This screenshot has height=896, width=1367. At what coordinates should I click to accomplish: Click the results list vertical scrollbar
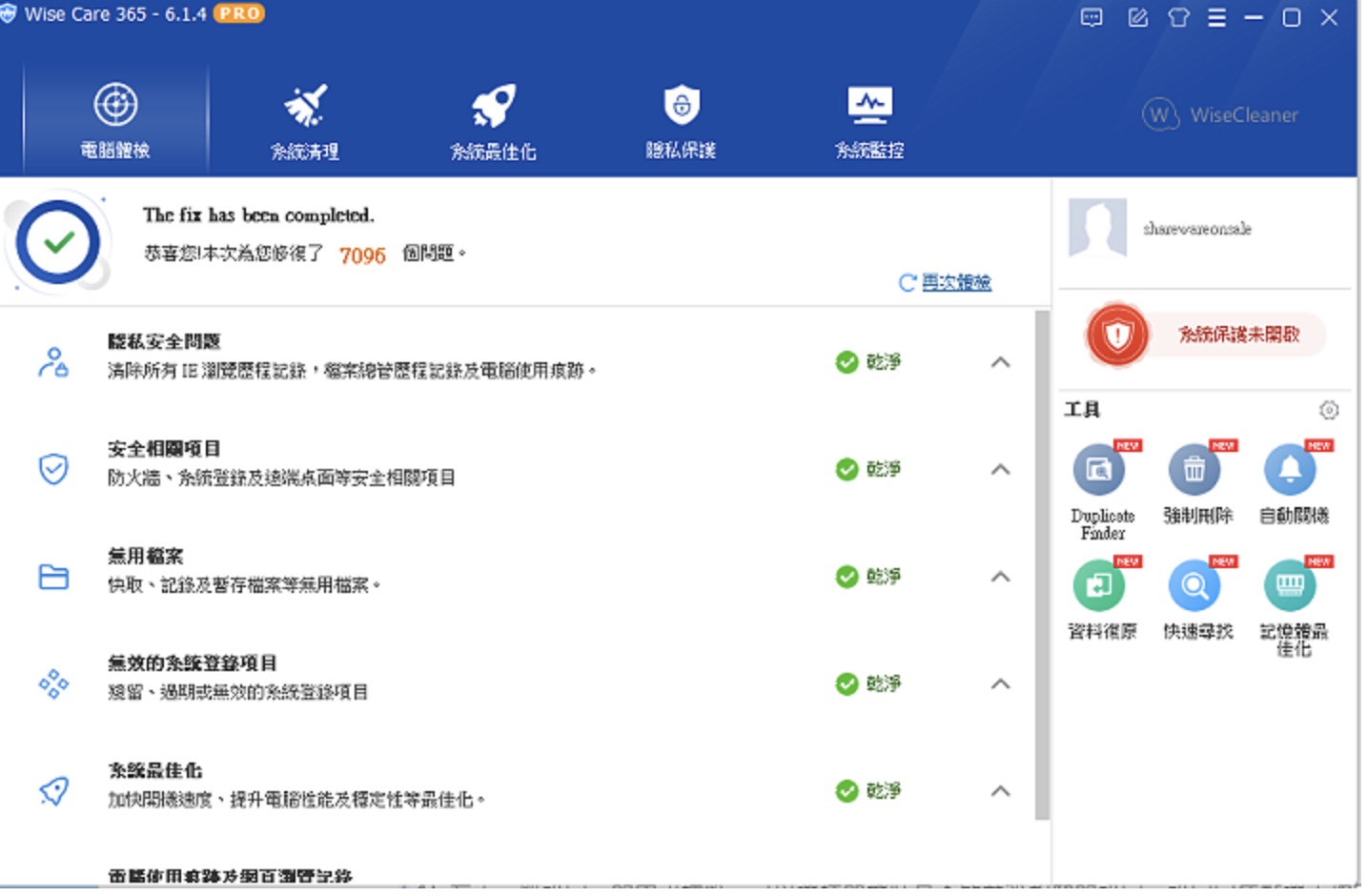click(x=1042, y=564)
